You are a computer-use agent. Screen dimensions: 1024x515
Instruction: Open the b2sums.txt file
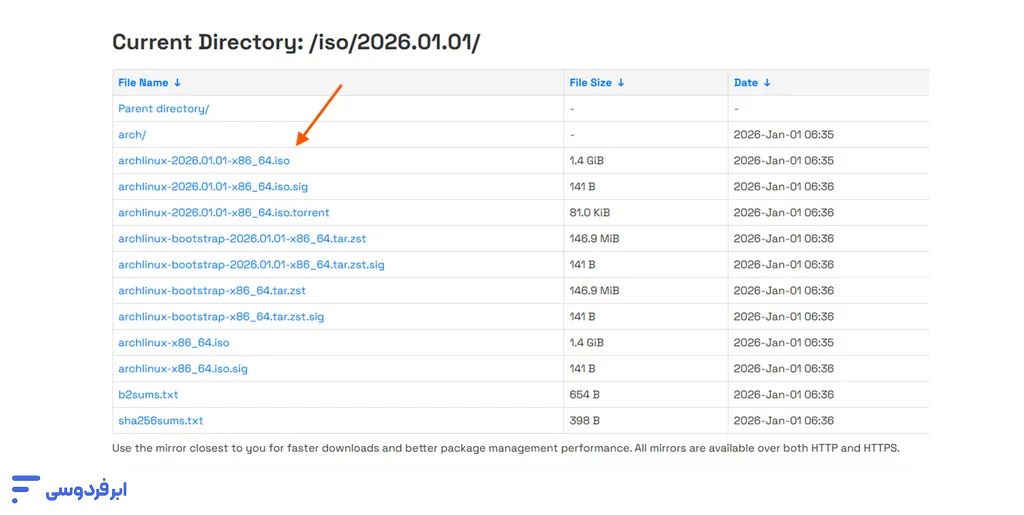[x=148, y=395]
